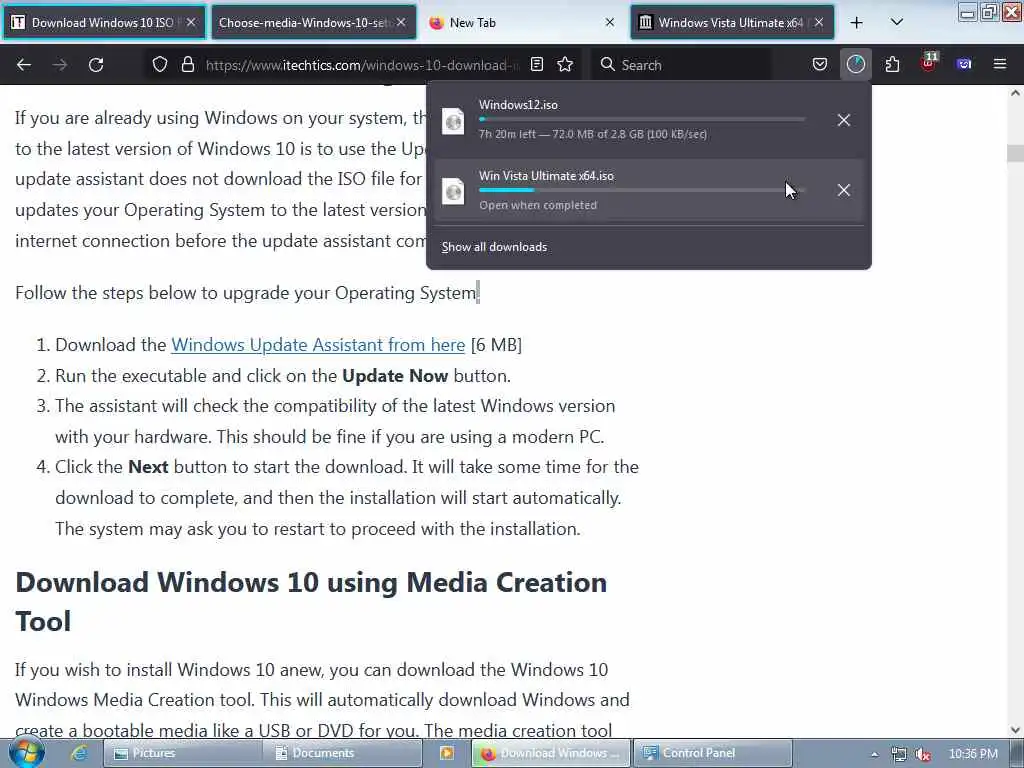
Task: Click the site security padlock icon
Action: click(188, 65)
